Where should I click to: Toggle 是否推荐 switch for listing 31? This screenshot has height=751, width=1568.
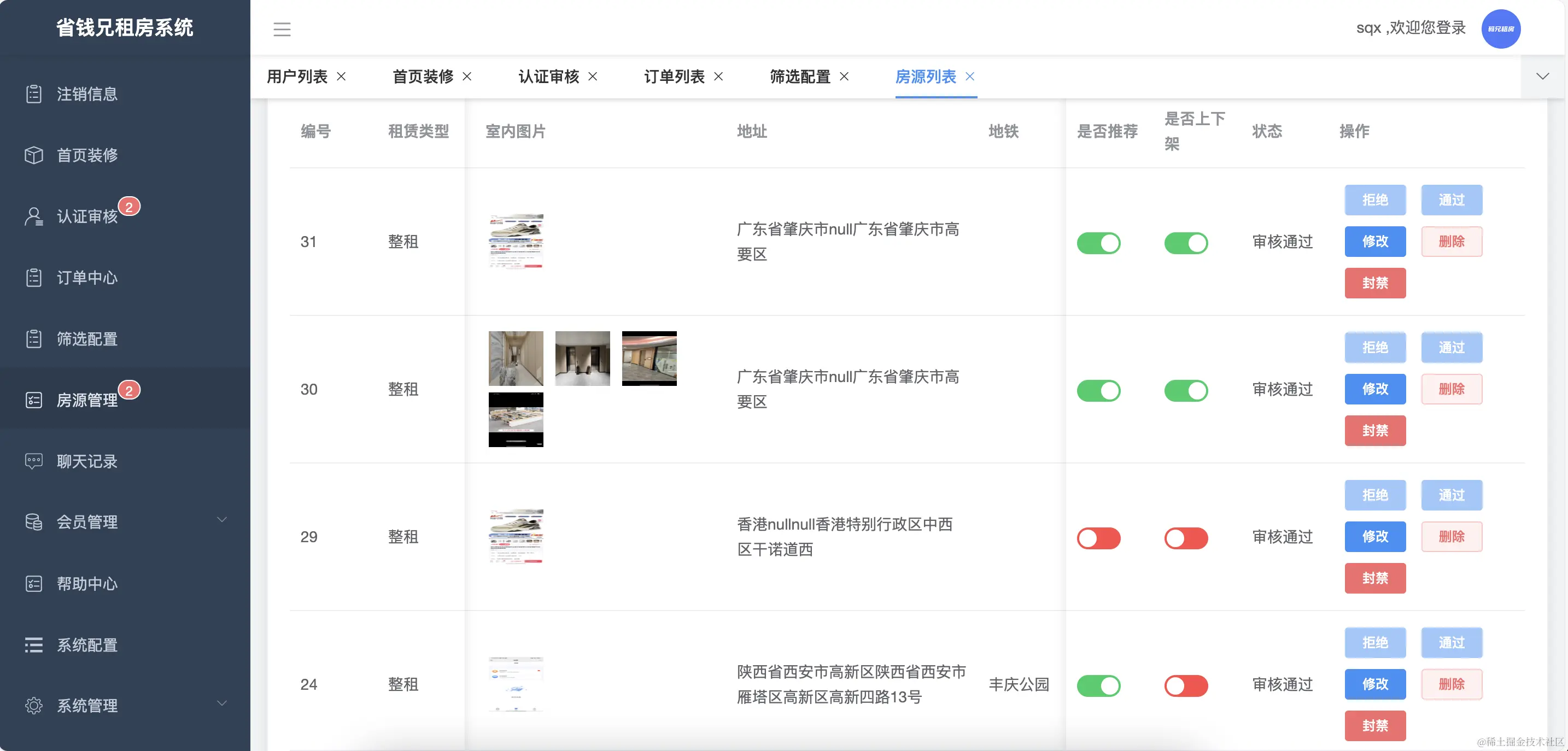1098,243
